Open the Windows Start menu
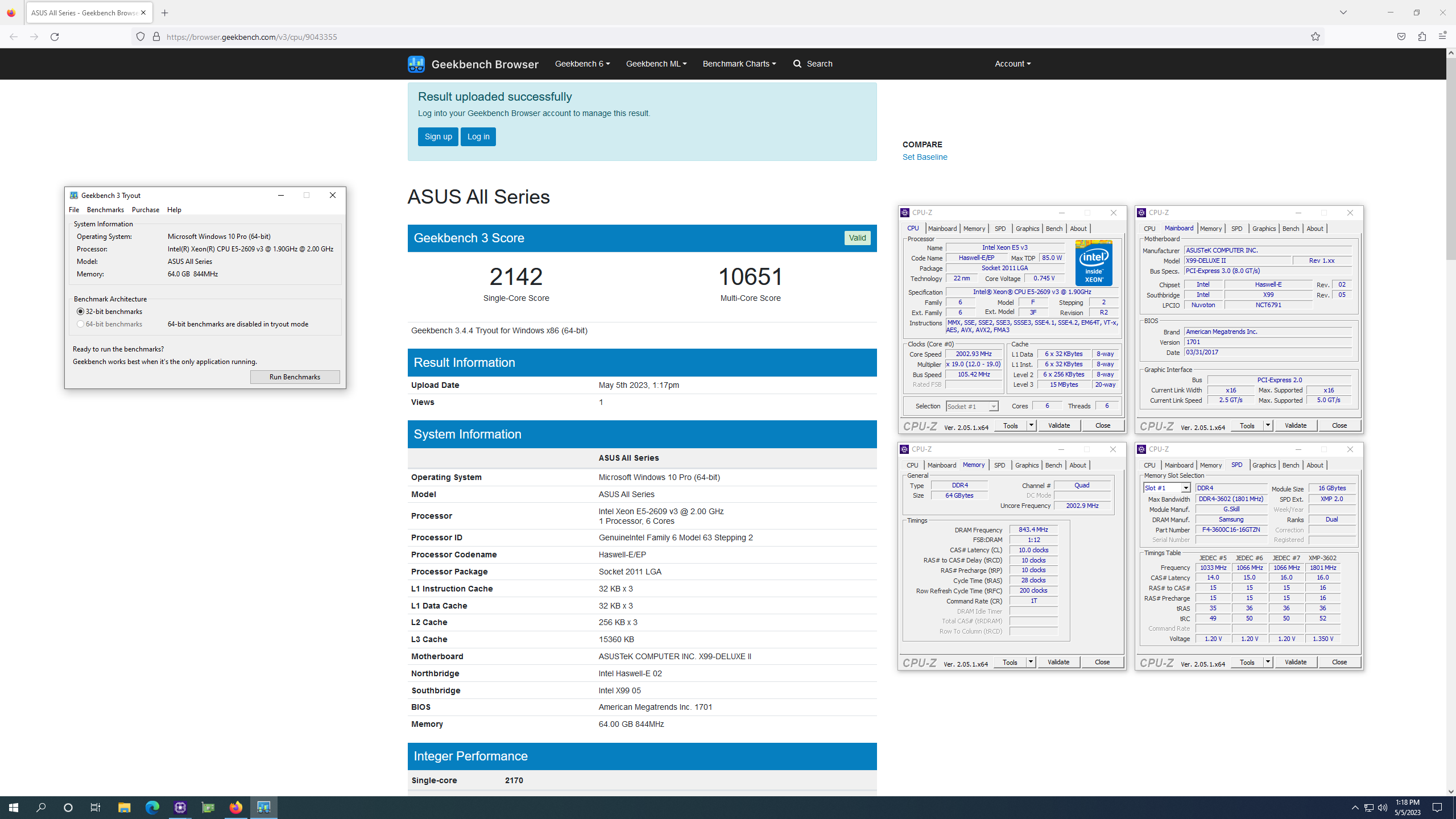 click(14, 808)
